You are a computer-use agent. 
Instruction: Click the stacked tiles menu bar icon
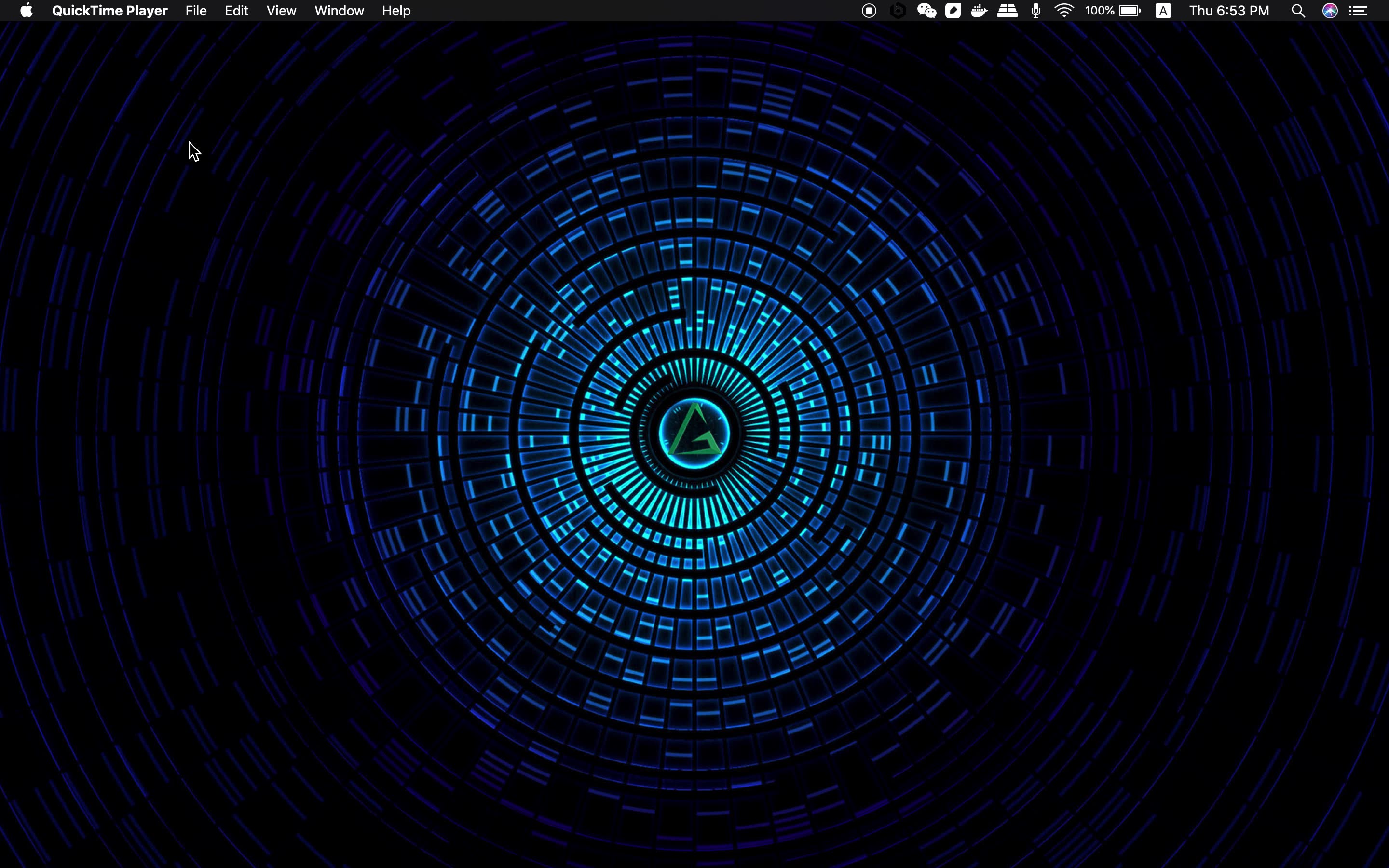(1008, 10)
